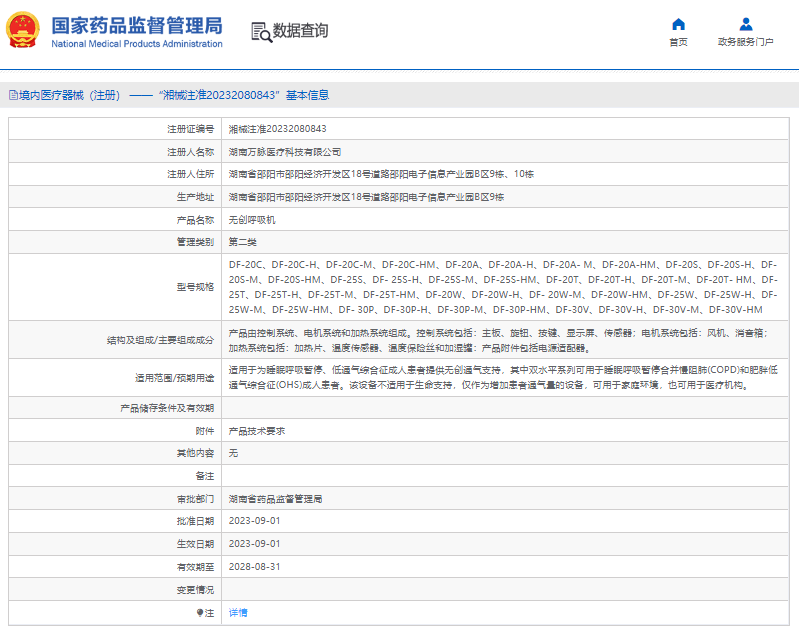Select approver 湖南省药品监督管理局
This screenshot has width=799, height=631.
(275, 499)
